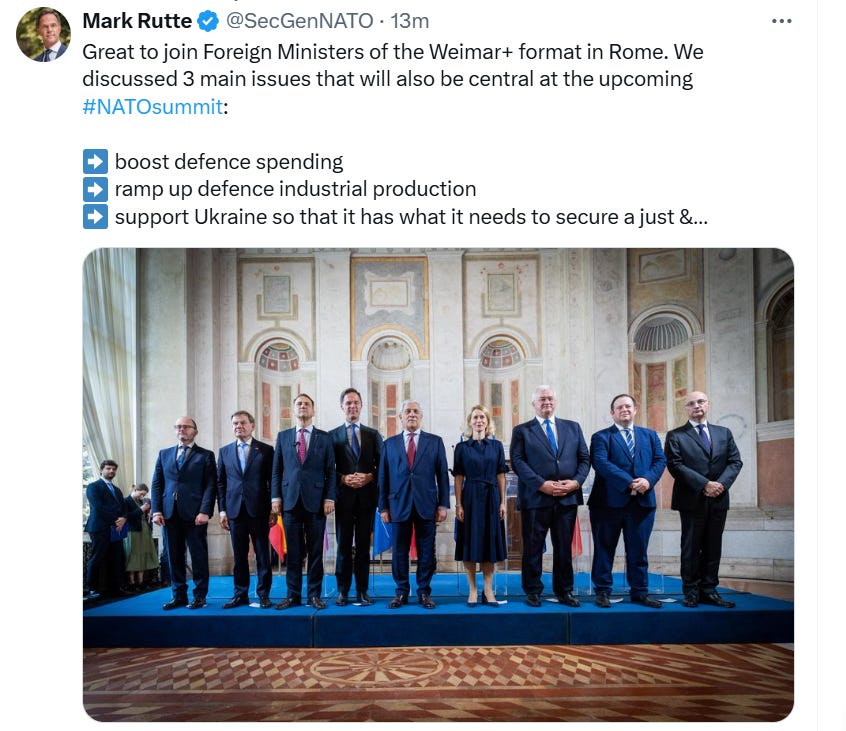Click arrow emoji beside boost defence spending

(x=95, y=162)
